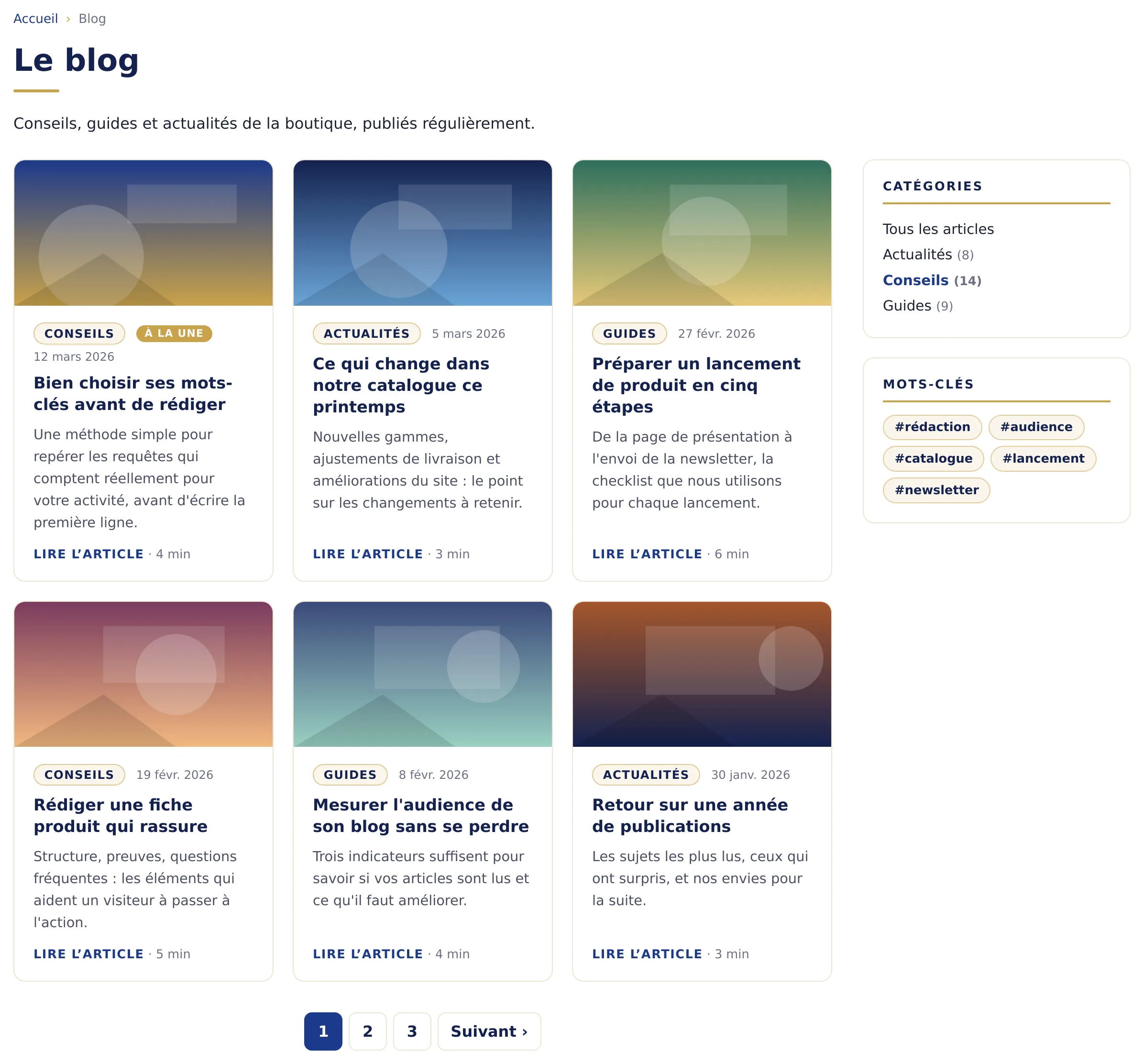Click 'Lire l'article' for the année de publications post
1144x1064 pixels.
[648, 954]
